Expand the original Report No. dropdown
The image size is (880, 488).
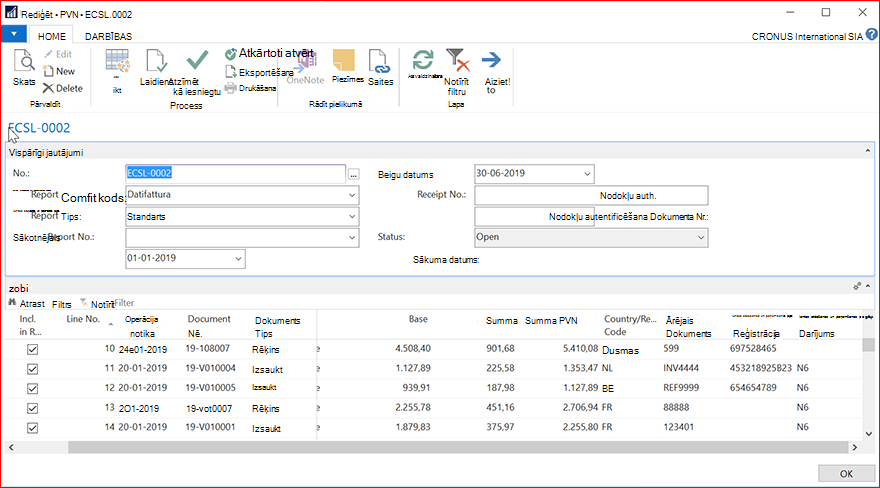pos(352,238)
